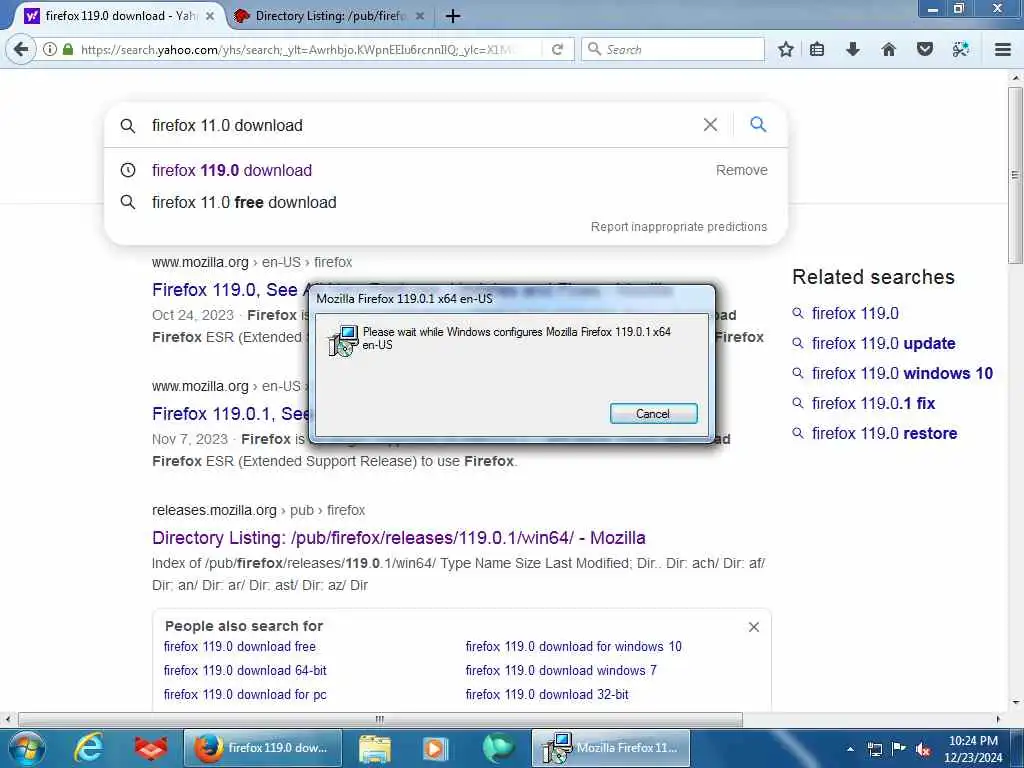Click the sparkle extension toolbar icon
This screenshot has width=1024, height=768.
click(961, 49)
